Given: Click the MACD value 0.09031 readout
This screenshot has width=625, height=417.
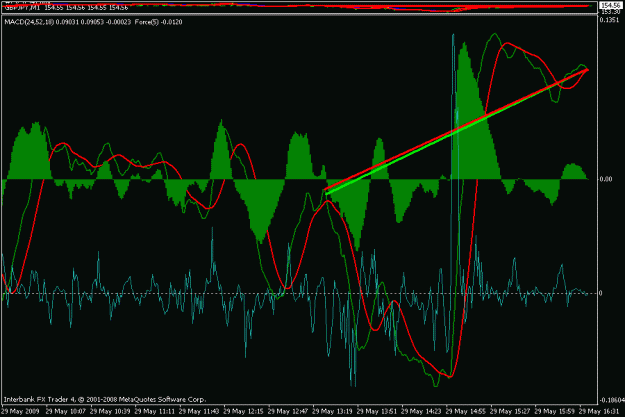Looking at the screenshot, I should click(x=67, y=22).
